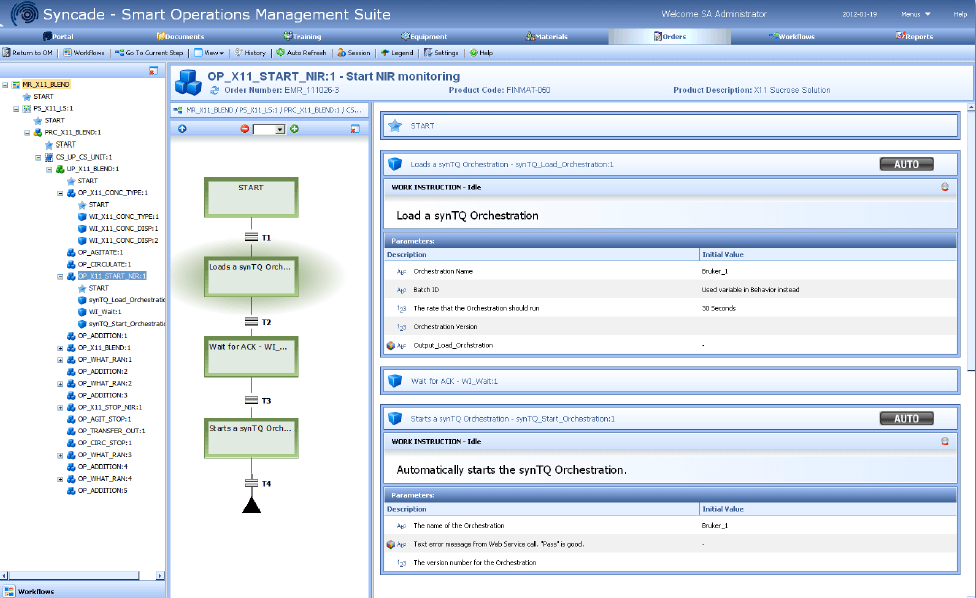
Task: Collapse Load Orchestration work instruction icon
Action: point(945,187)
